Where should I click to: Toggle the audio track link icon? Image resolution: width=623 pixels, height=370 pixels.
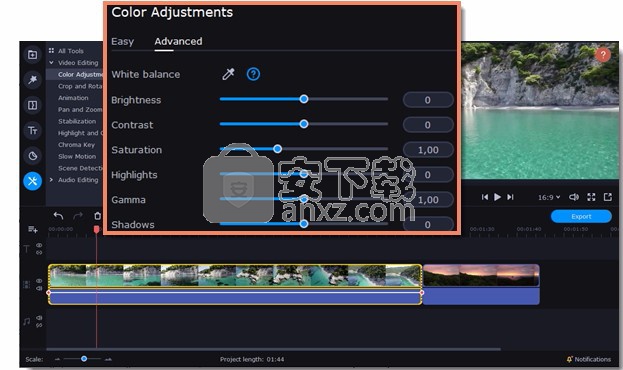click(39, 325)
